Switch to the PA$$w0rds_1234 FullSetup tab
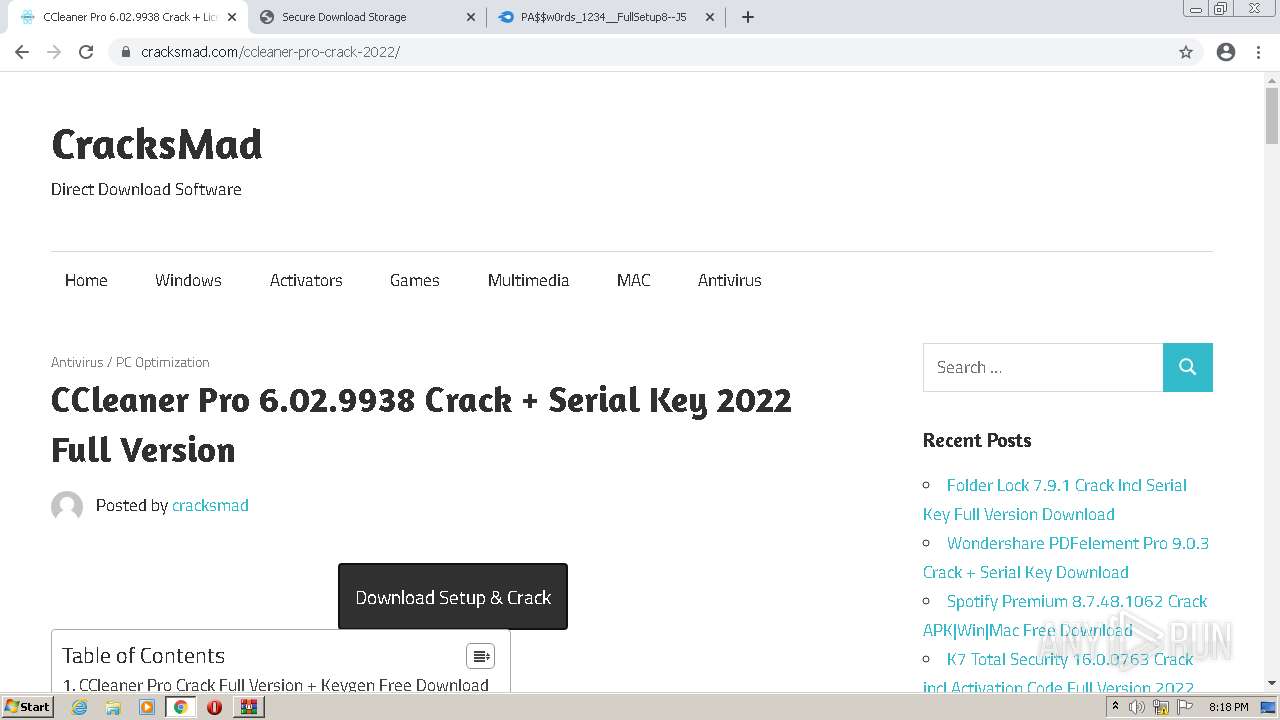 coord(606,17)
